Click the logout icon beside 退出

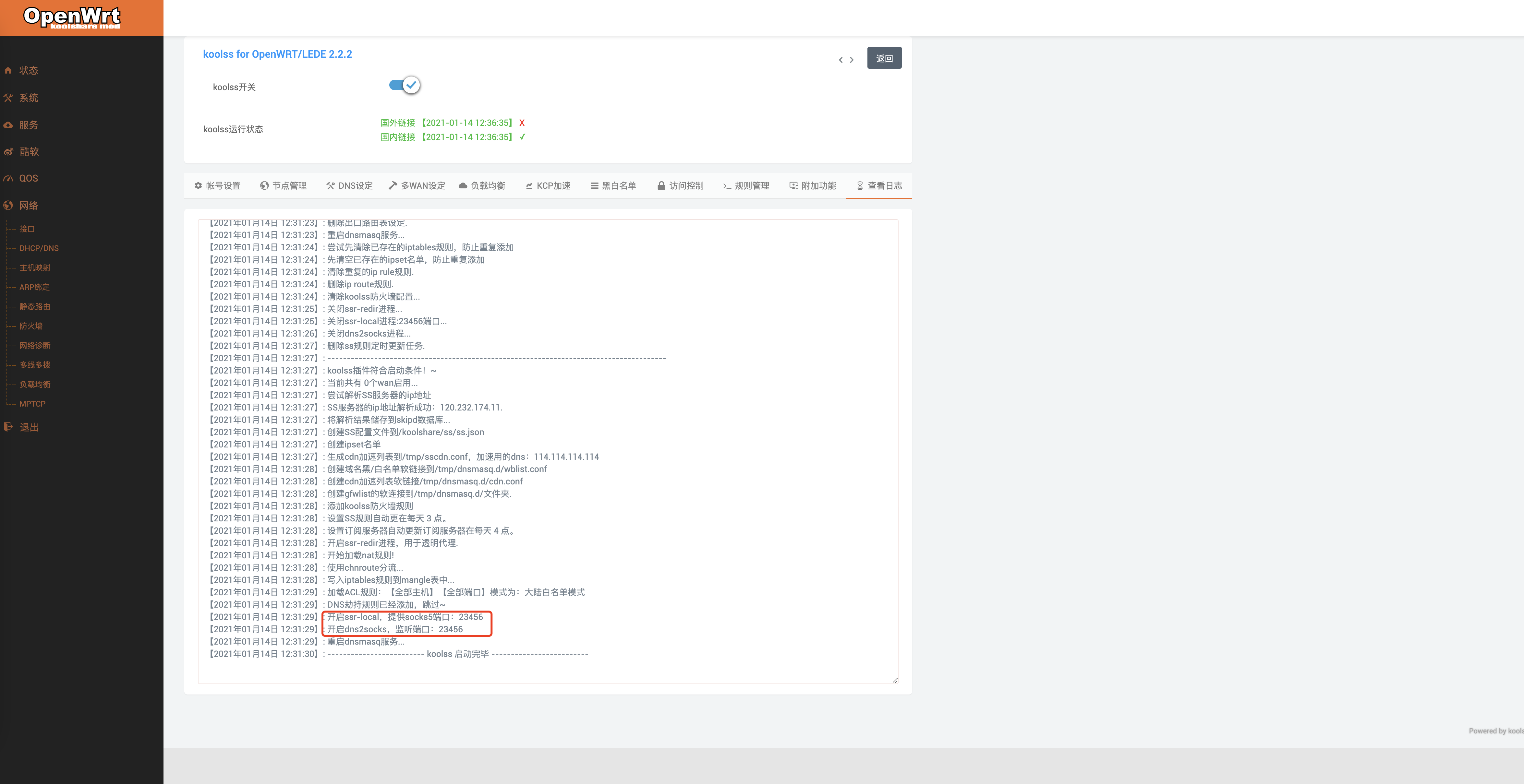(x=8, y=427)
